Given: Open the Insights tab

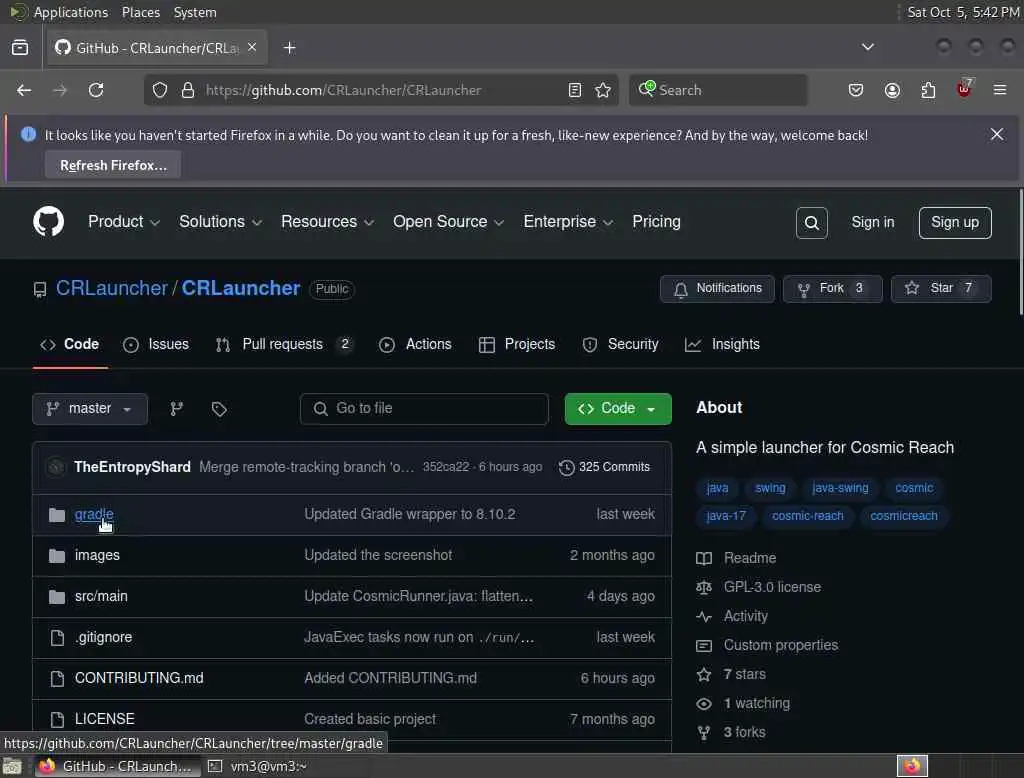Looking at the screenshot, I should click(x=722, y=344).
